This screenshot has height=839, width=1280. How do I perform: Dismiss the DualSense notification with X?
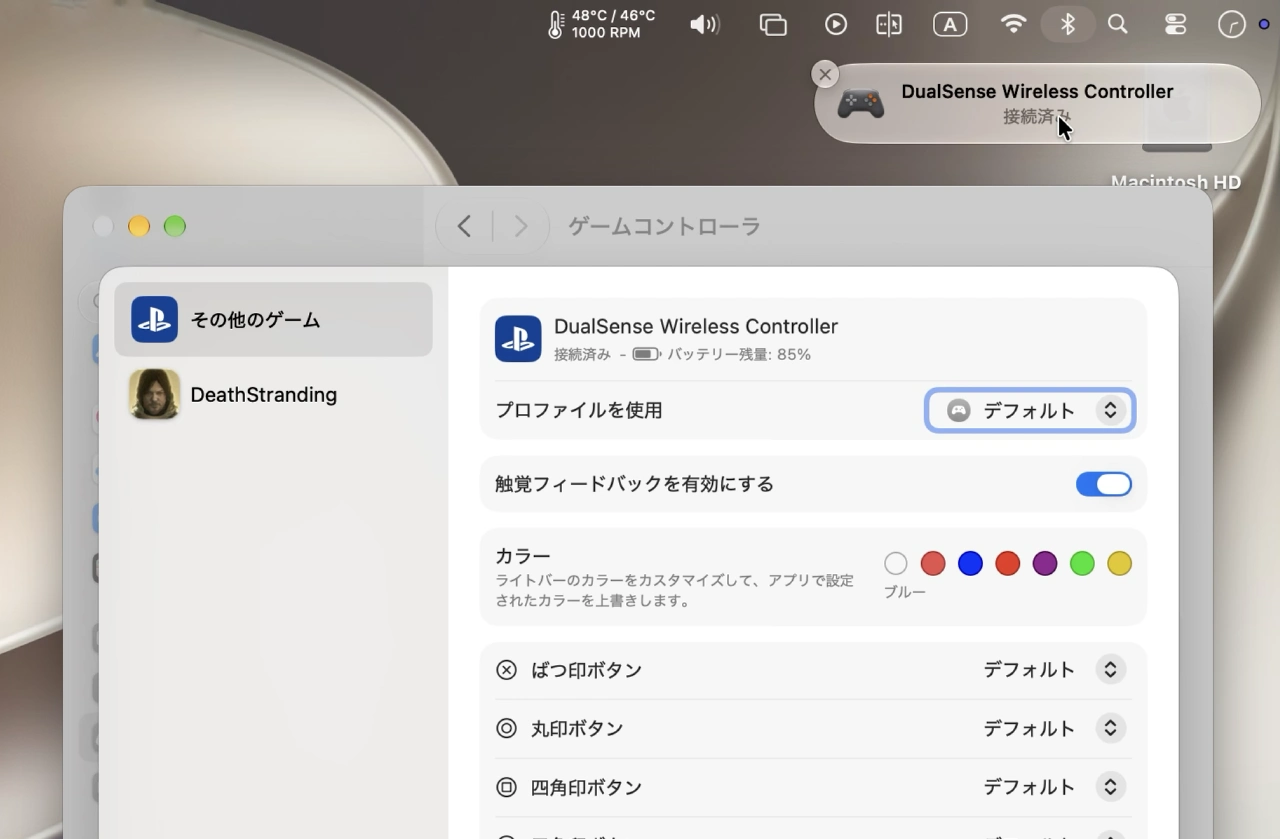825,74
